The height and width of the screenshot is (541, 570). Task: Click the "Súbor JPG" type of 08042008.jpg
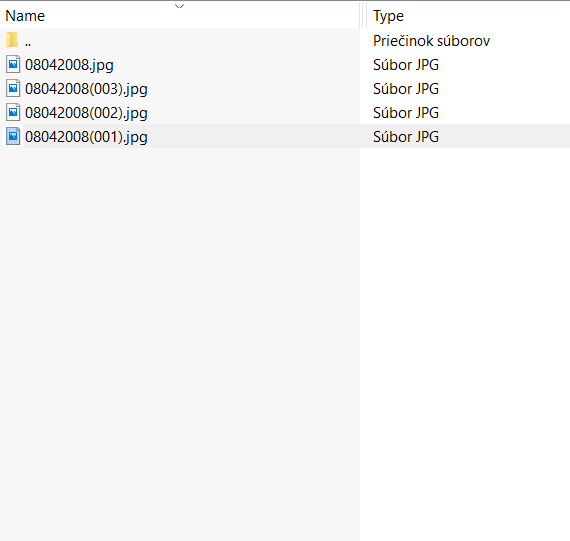pyautogui.click(x=406, y=65)
